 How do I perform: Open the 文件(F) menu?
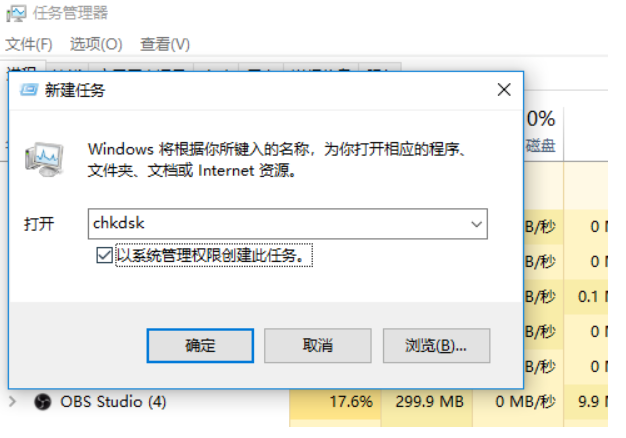pyautogui.click(x=29, y=44)
